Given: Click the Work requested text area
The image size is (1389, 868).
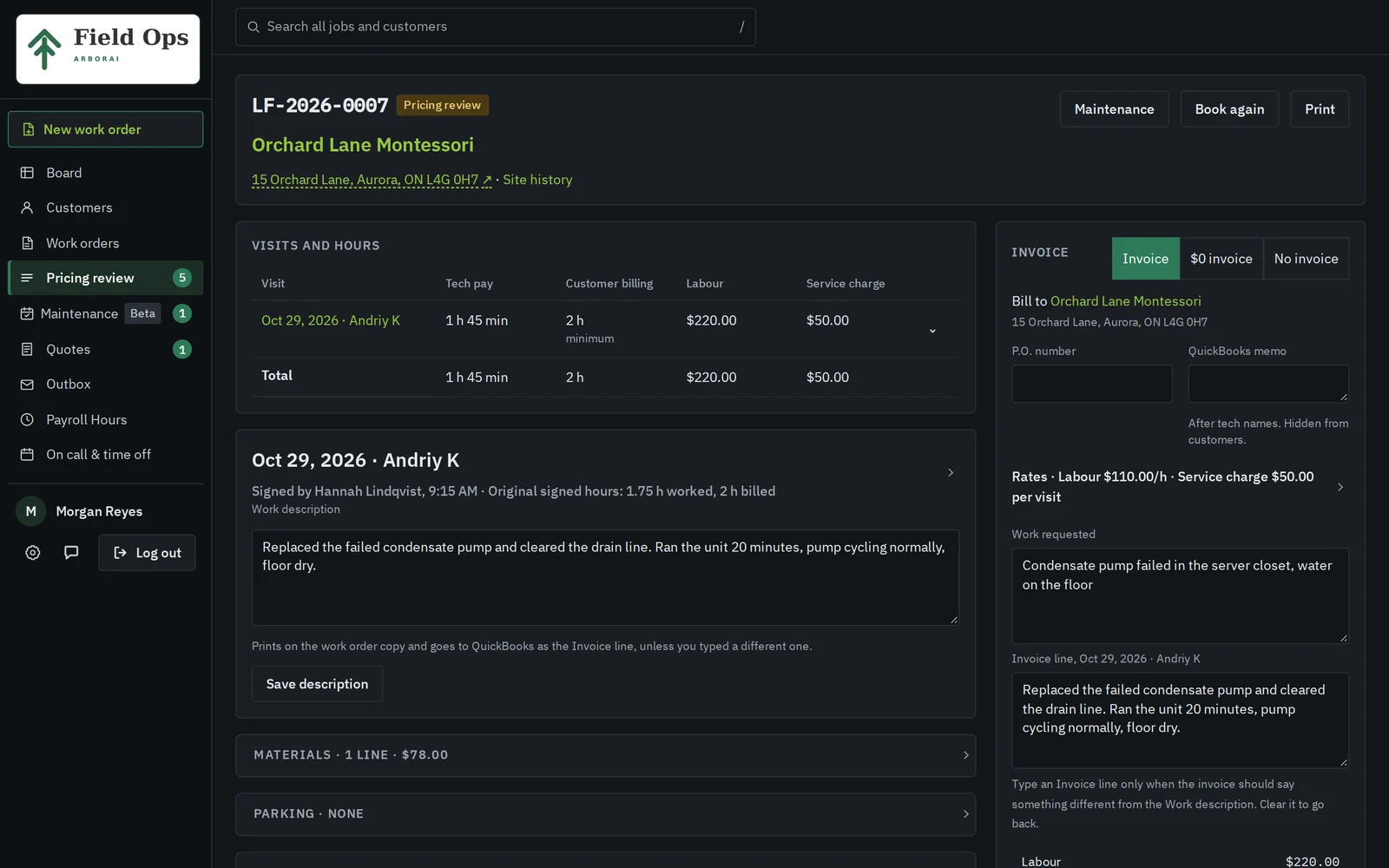Looking at the screenshot, I should [x=1180, y=595].
